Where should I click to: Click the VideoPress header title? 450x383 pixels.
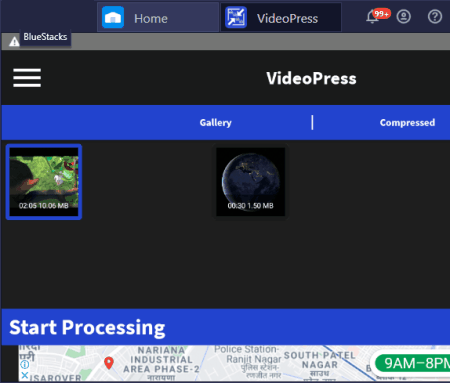tap(311, 79)
